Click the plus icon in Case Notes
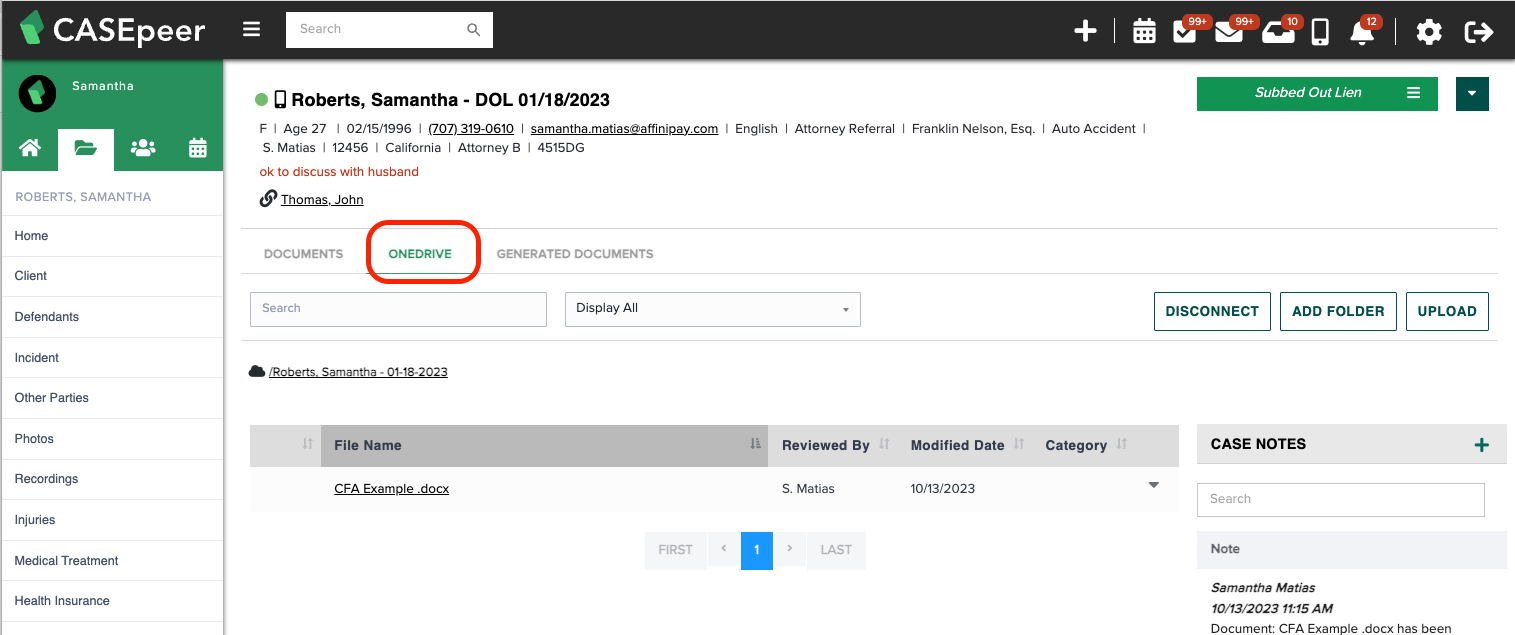Image resolution: width=1515 pixels, height=635 pixels. pos(1482,445)
